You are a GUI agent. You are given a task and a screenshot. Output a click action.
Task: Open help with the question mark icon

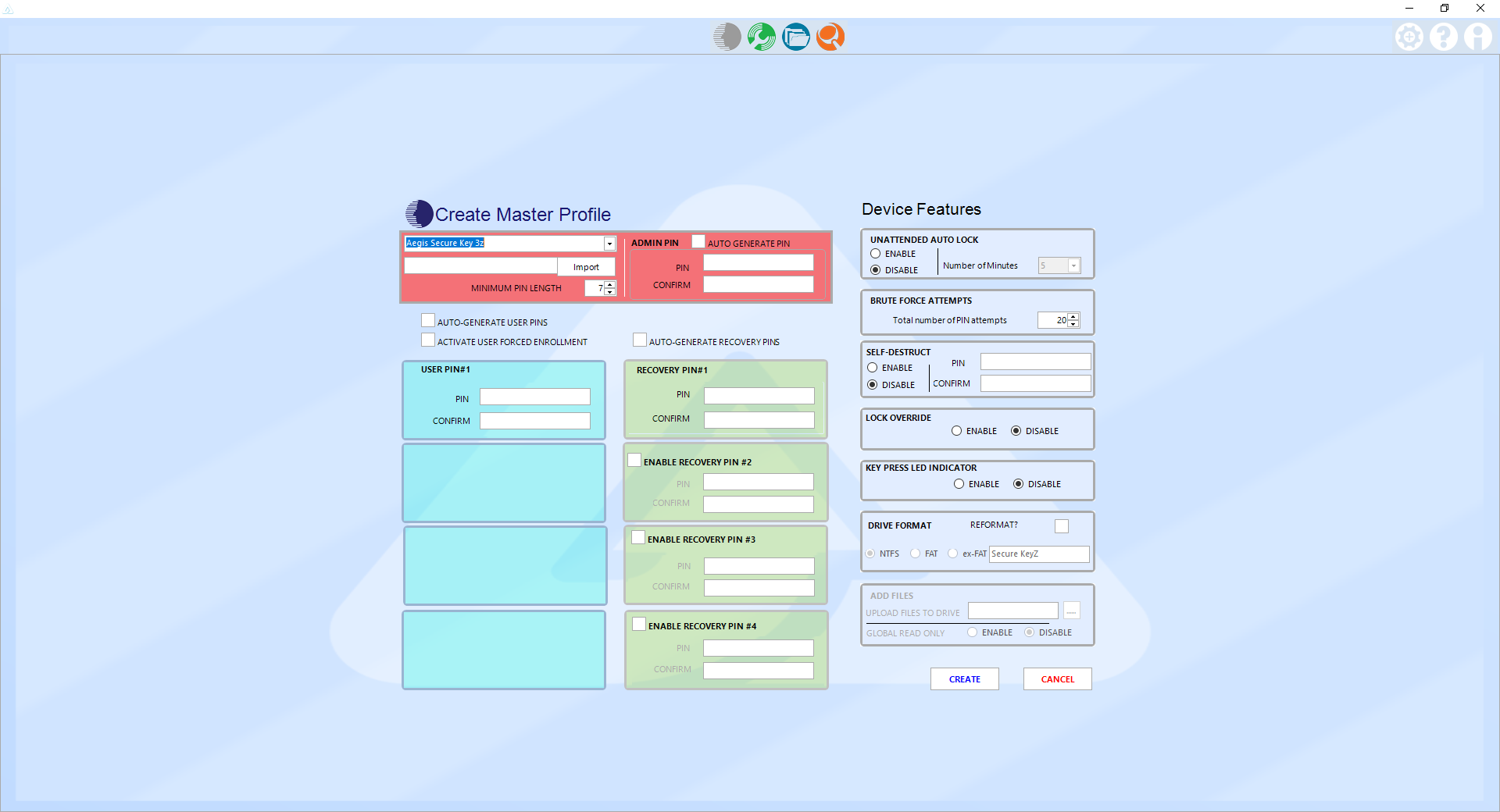coord(1443,37)
